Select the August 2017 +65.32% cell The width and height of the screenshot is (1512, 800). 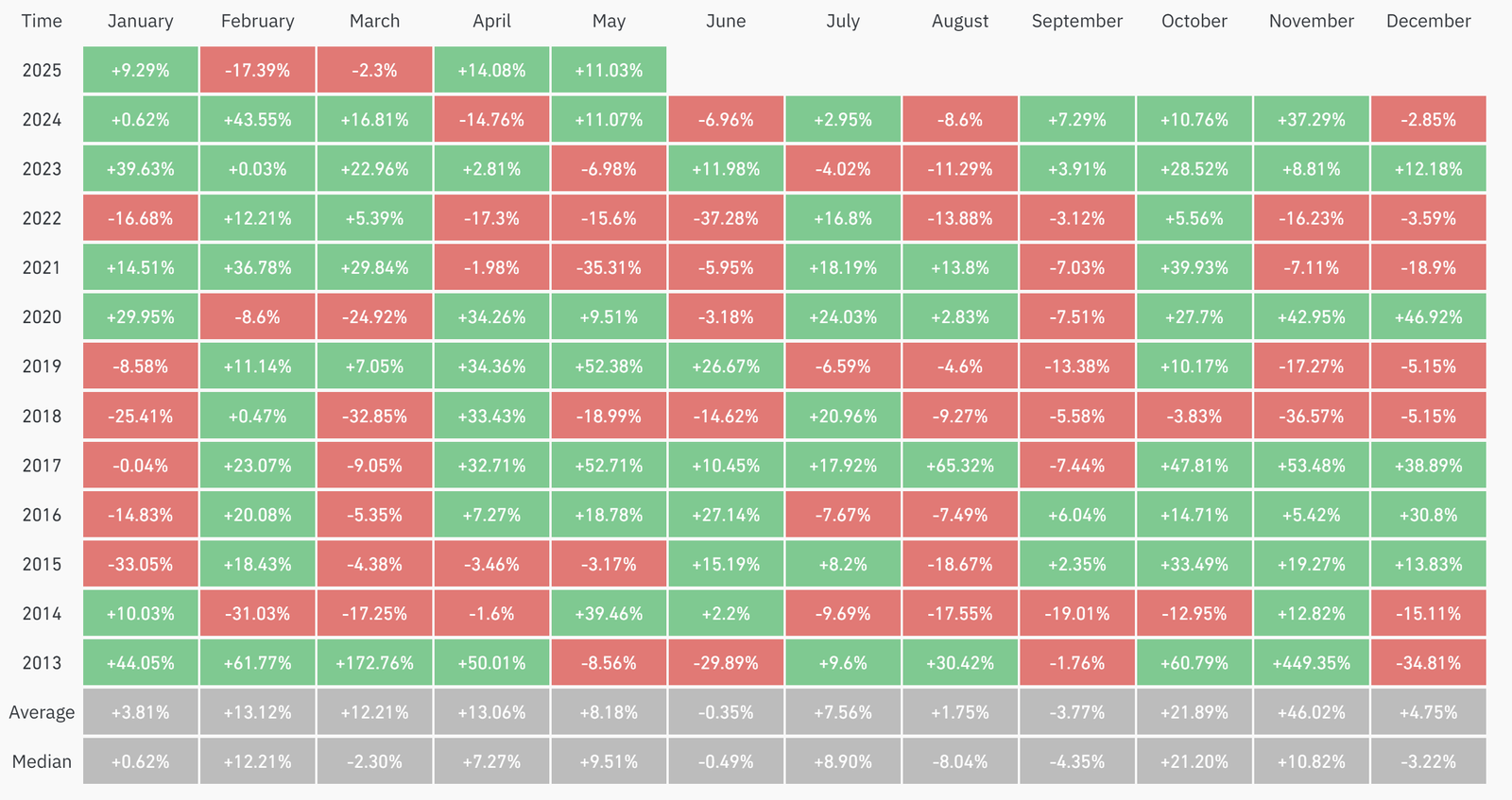coord(960,466)
